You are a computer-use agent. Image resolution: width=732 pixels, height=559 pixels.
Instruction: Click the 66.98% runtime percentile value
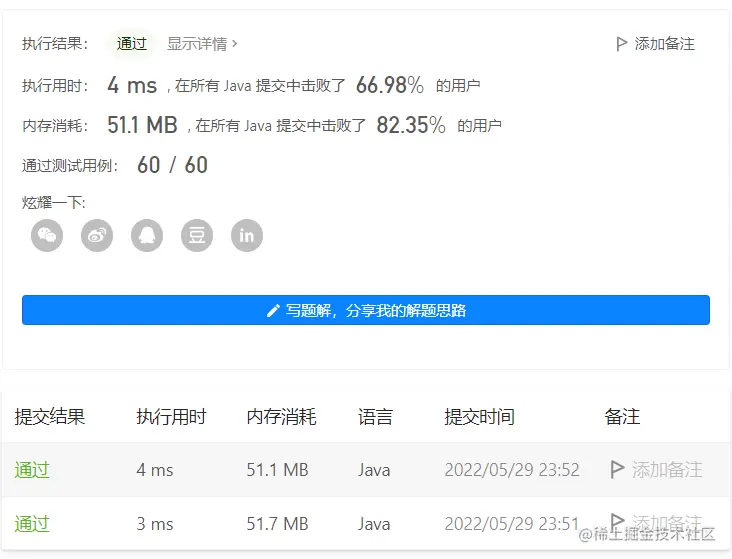[x=390, y=85]
